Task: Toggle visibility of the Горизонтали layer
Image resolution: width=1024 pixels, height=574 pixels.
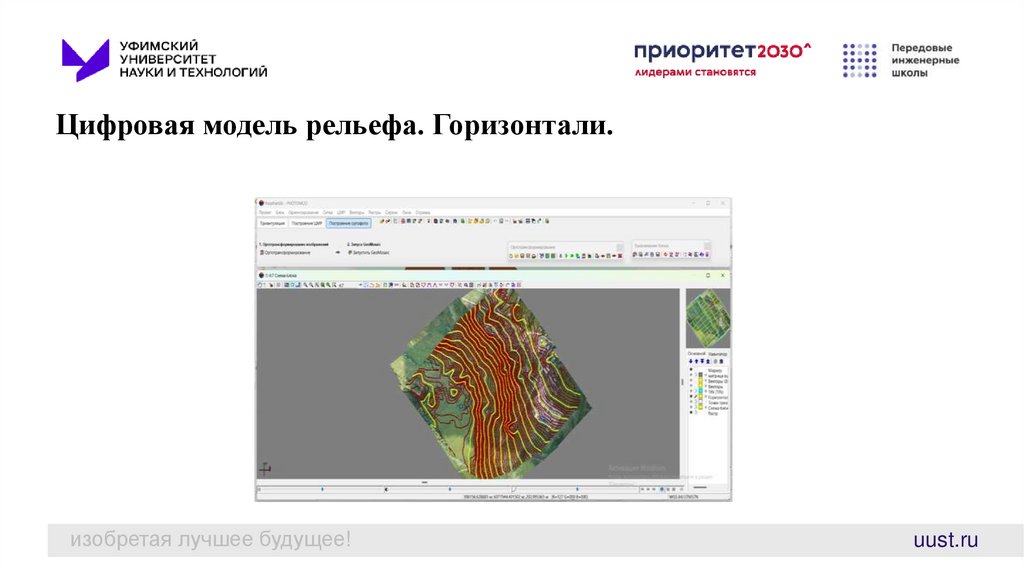Action: pos(691,397)
